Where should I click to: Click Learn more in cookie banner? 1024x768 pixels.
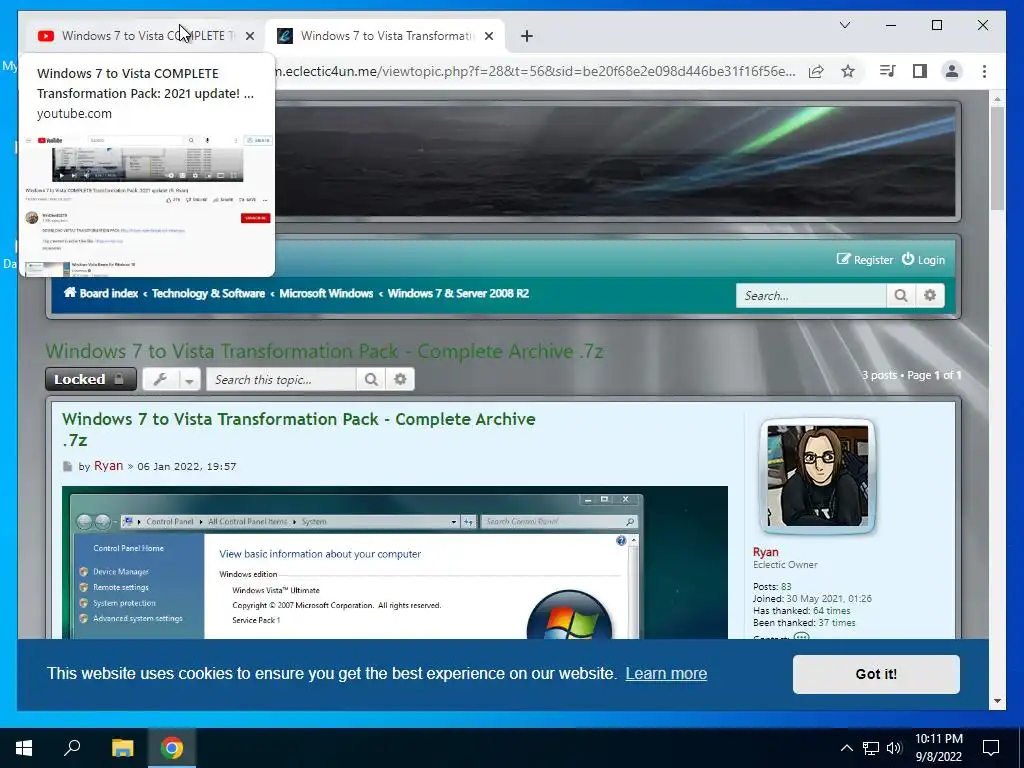666,673
